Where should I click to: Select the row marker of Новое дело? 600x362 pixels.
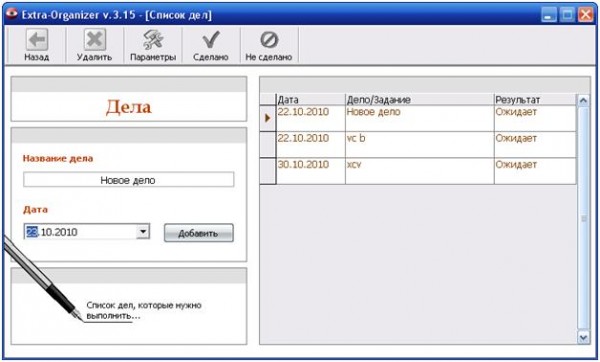(267, 118)
